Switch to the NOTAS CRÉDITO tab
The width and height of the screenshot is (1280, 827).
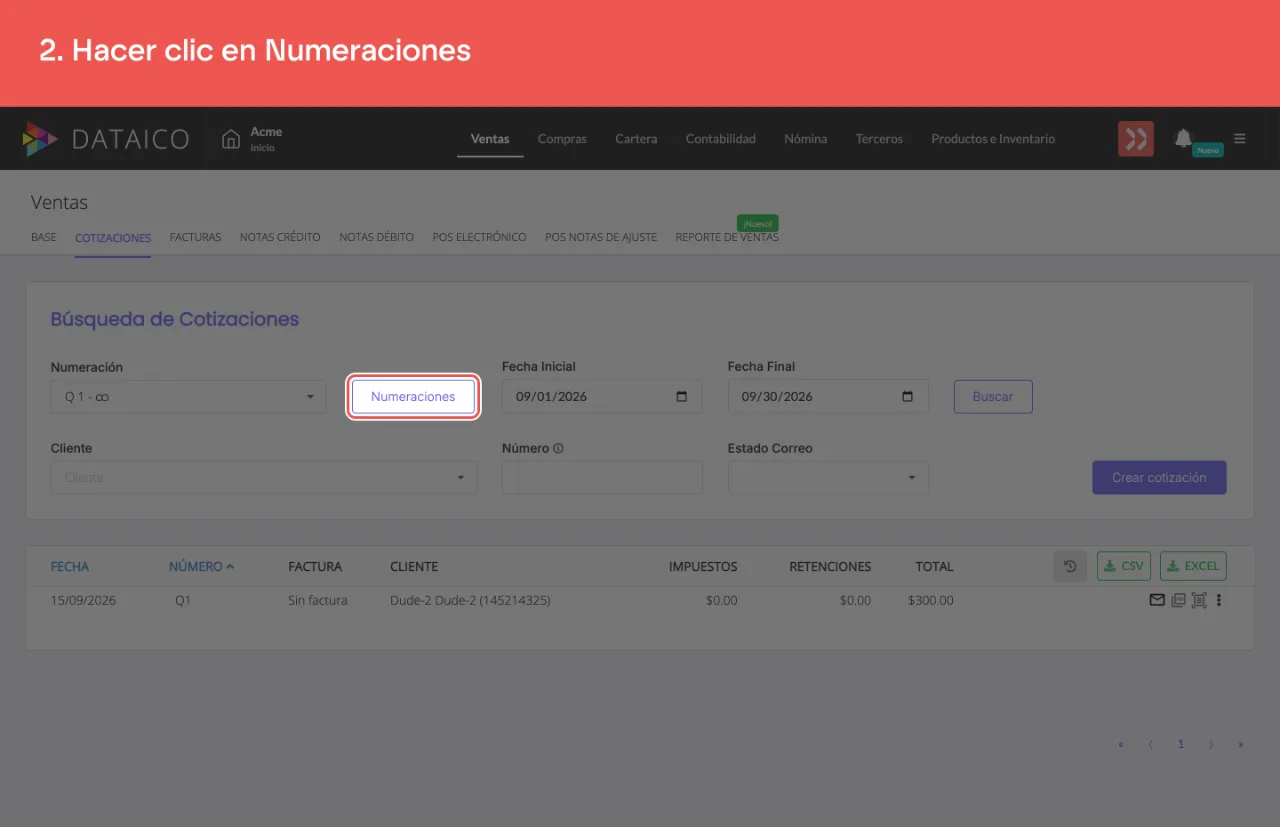pyautogui.click(x=280, y=237)
